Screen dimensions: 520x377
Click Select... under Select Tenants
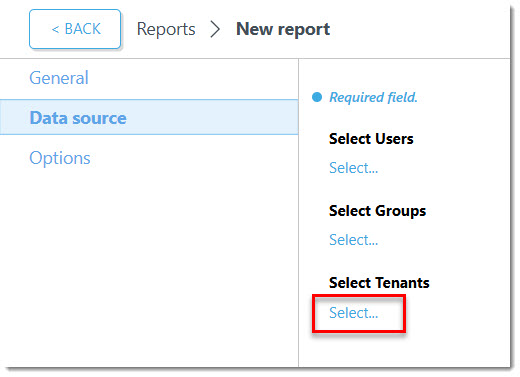(x=354, y=313)
